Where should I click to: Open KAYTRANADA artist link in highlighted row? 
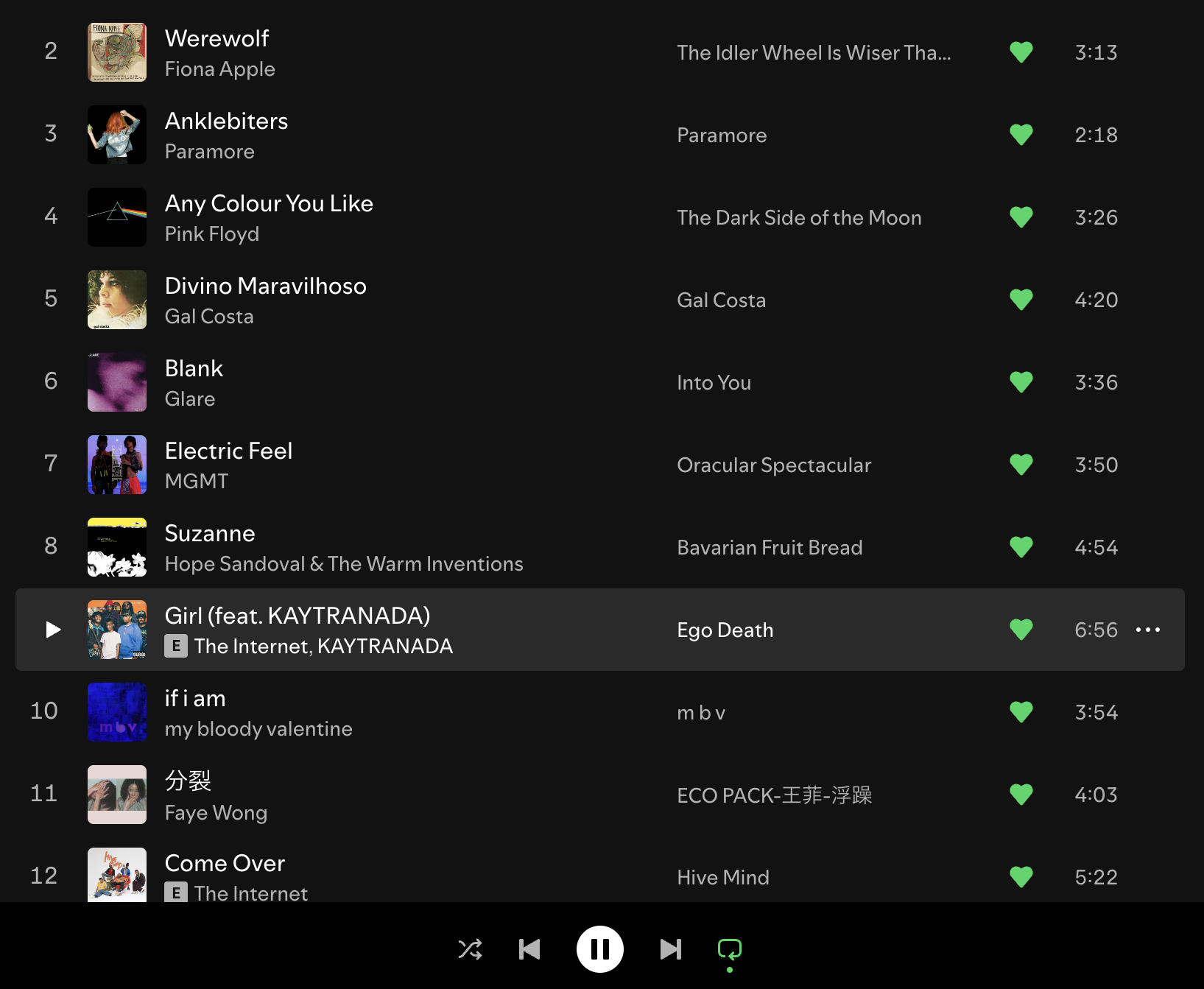pyautogui.click(x=385, y=647)
